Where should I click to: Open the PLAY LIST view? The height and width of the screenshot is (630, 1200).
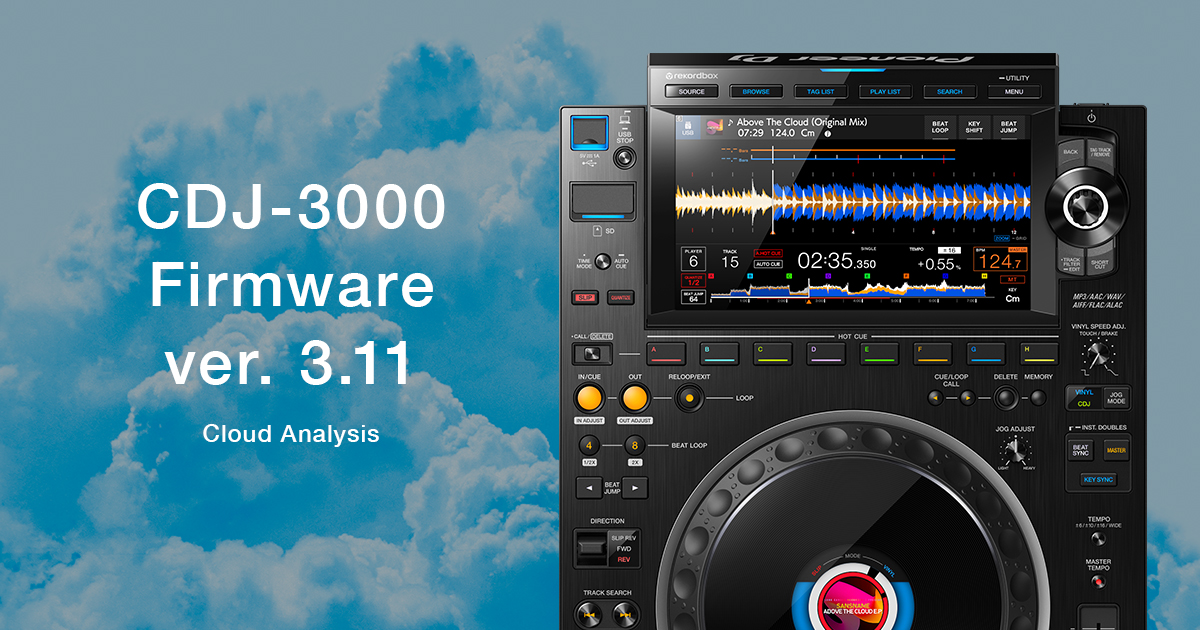(885, 91)
